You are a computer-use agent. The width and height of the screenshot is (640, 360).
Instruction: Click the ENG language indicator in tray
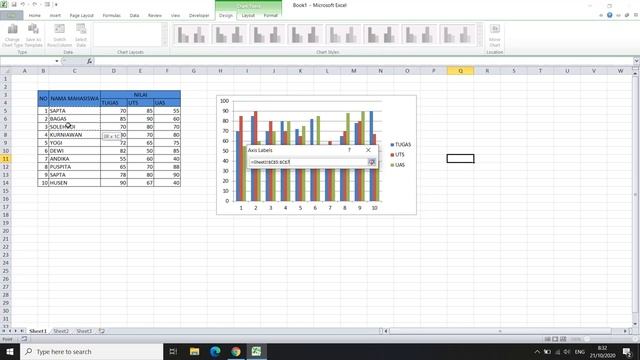[580, 352]
